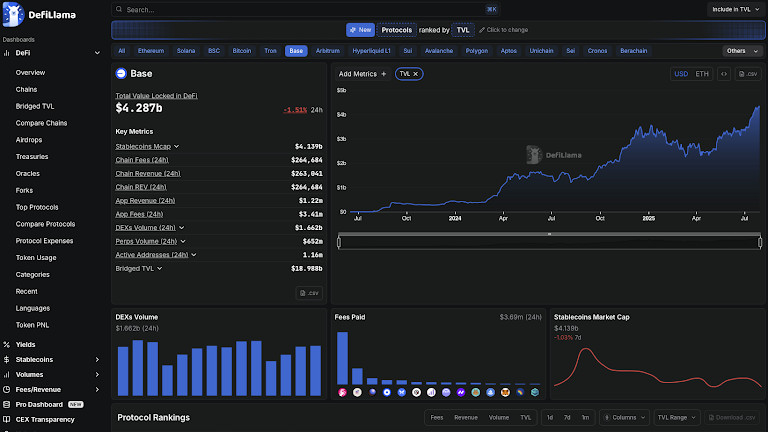The width and height of the screenshot is (768, 432).
Task: Click the Base chain logo icon
Action: tap(121, 73)
